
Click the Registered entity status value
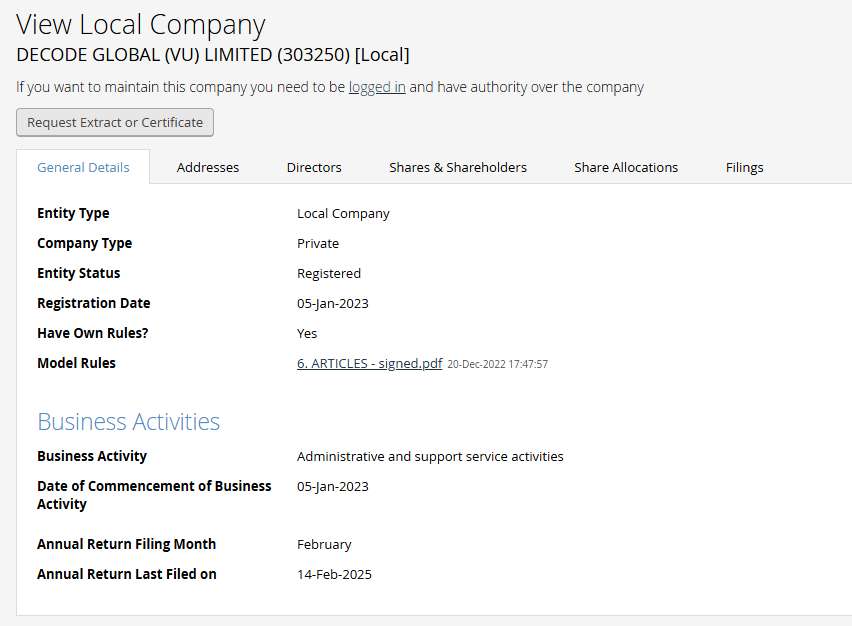pos(329,273)
